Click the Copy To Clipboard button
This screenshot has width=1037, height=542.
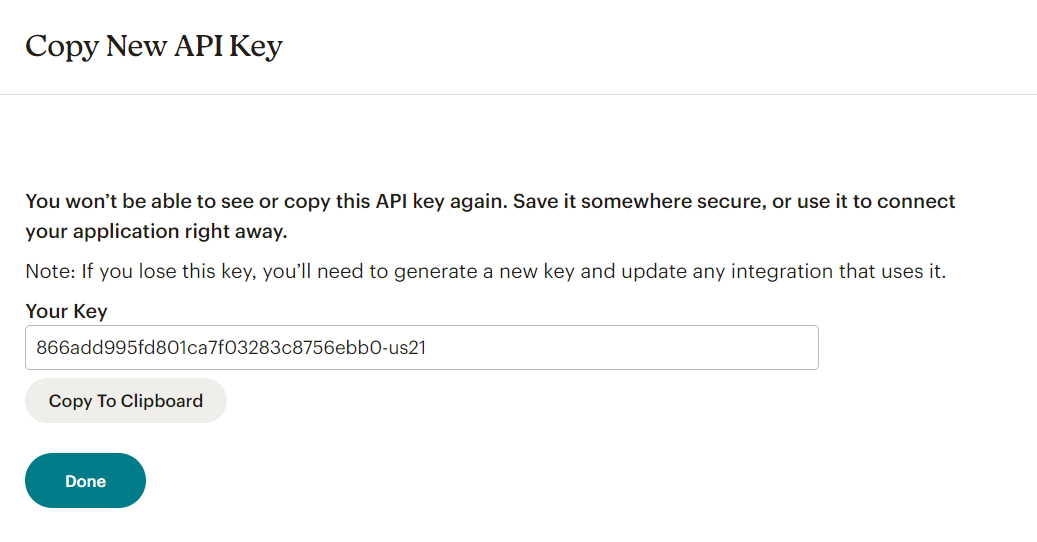point(126,401)
